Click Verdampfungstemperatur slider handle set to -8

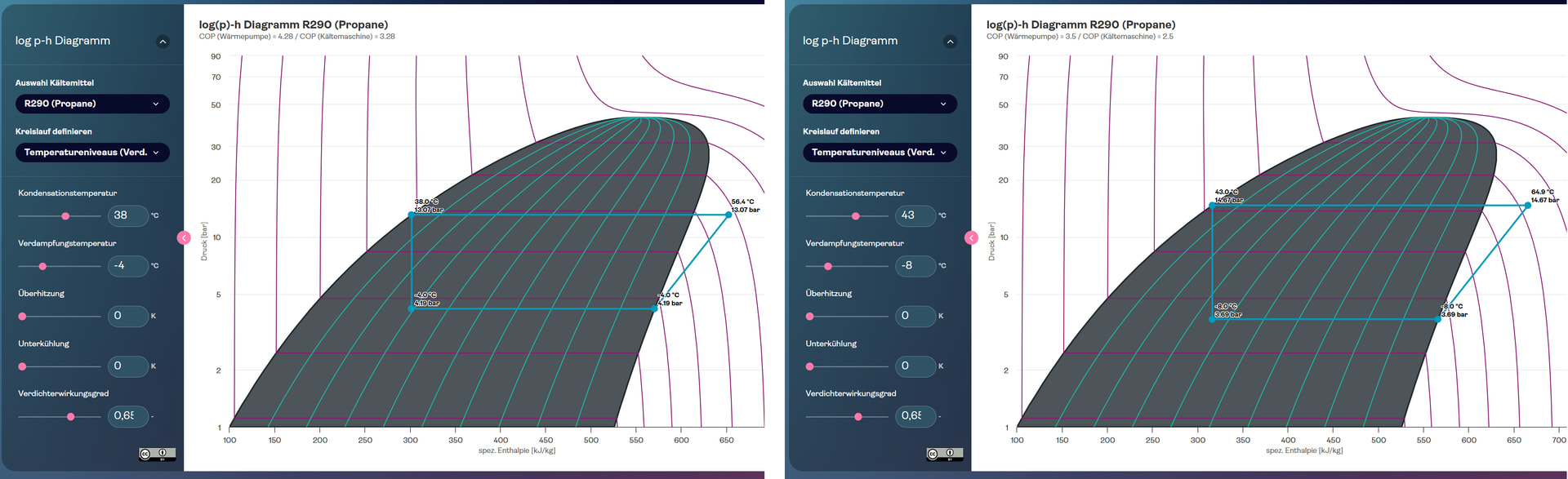pyautogui.click(x=828, y=266)
